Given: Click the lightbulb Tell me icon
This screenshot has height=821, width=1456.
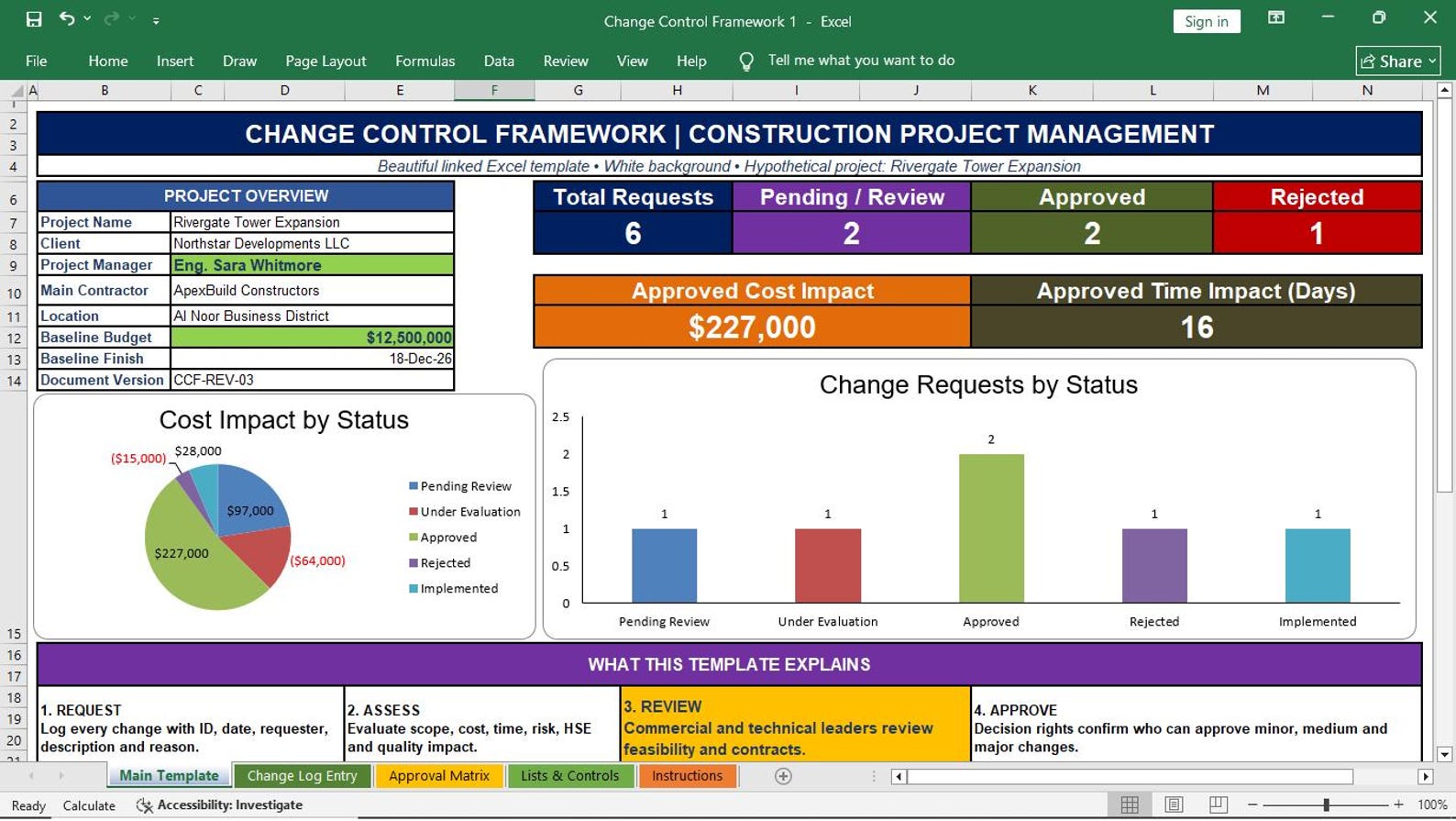Looking at the screenshot, I should click(x=746, y=61).
